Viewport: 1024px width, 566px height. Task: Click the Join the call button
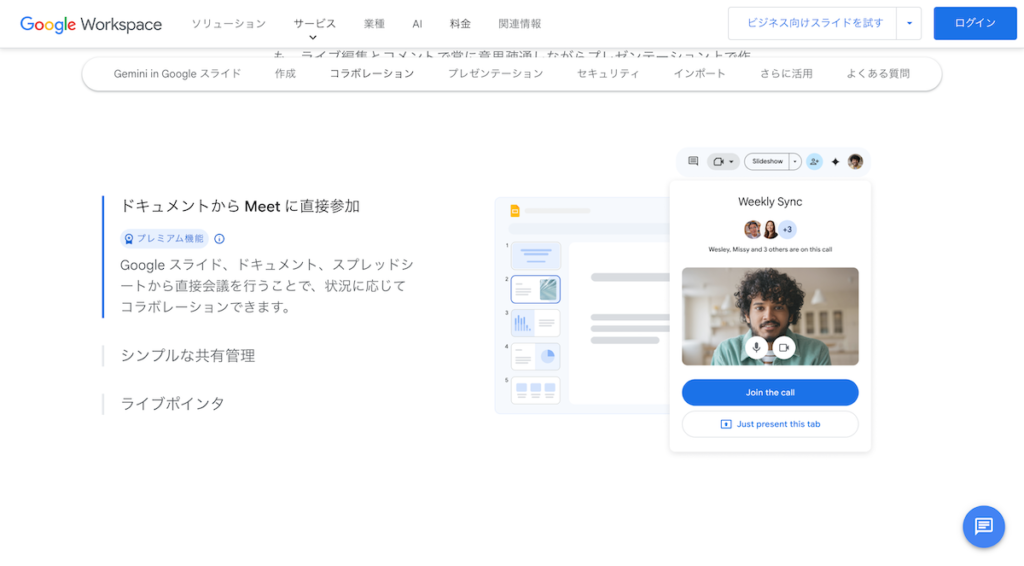click(x=770, y=392)
